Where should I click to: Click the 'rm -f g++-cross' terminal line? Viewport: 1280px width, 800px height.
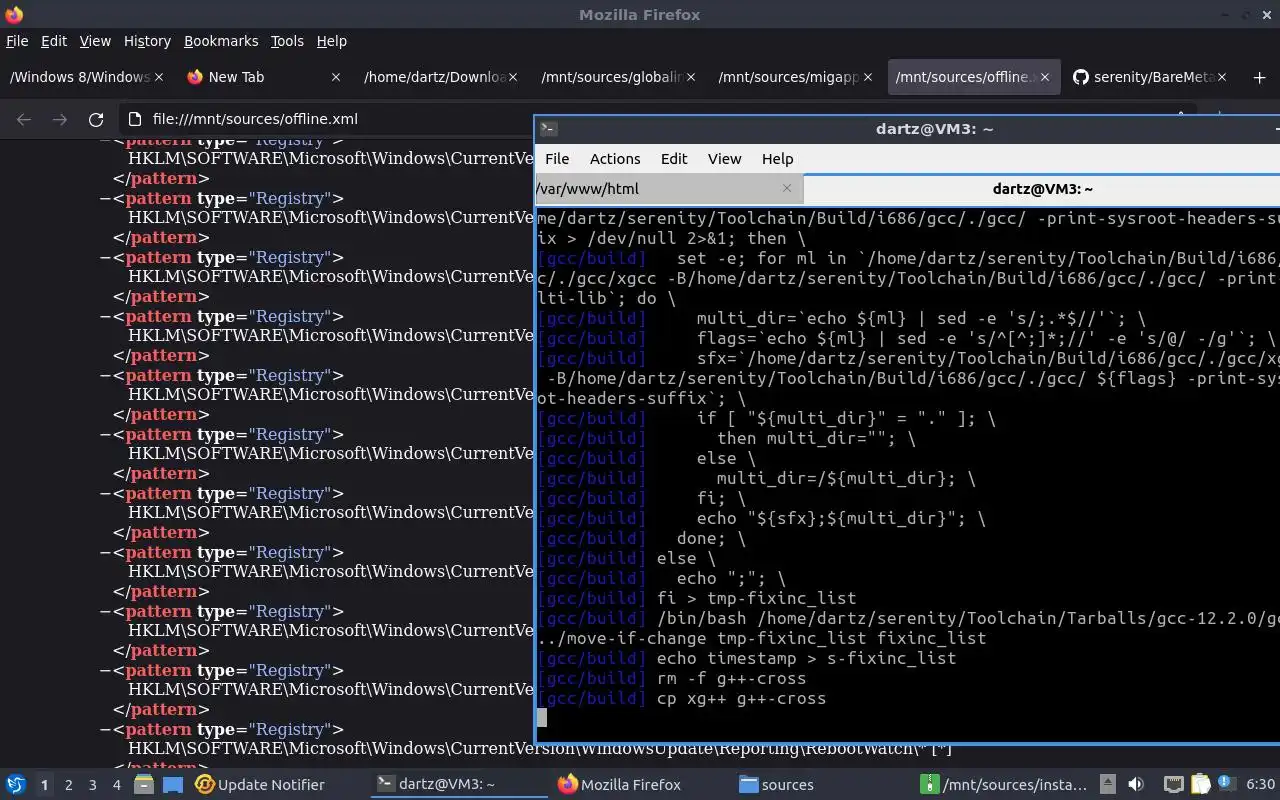click(x=731, y=678)
